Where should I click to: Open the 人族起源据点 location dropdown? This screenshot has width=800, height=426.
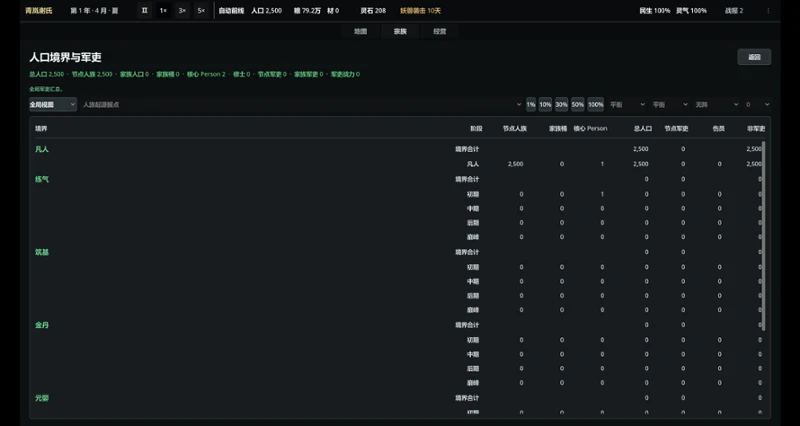point(302,104)
